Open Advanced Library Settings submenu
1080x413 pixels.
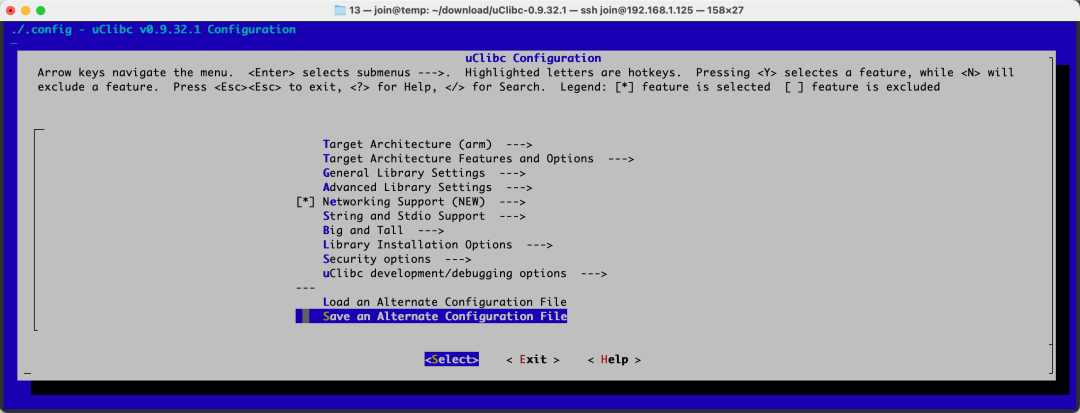tap(427, 187)
